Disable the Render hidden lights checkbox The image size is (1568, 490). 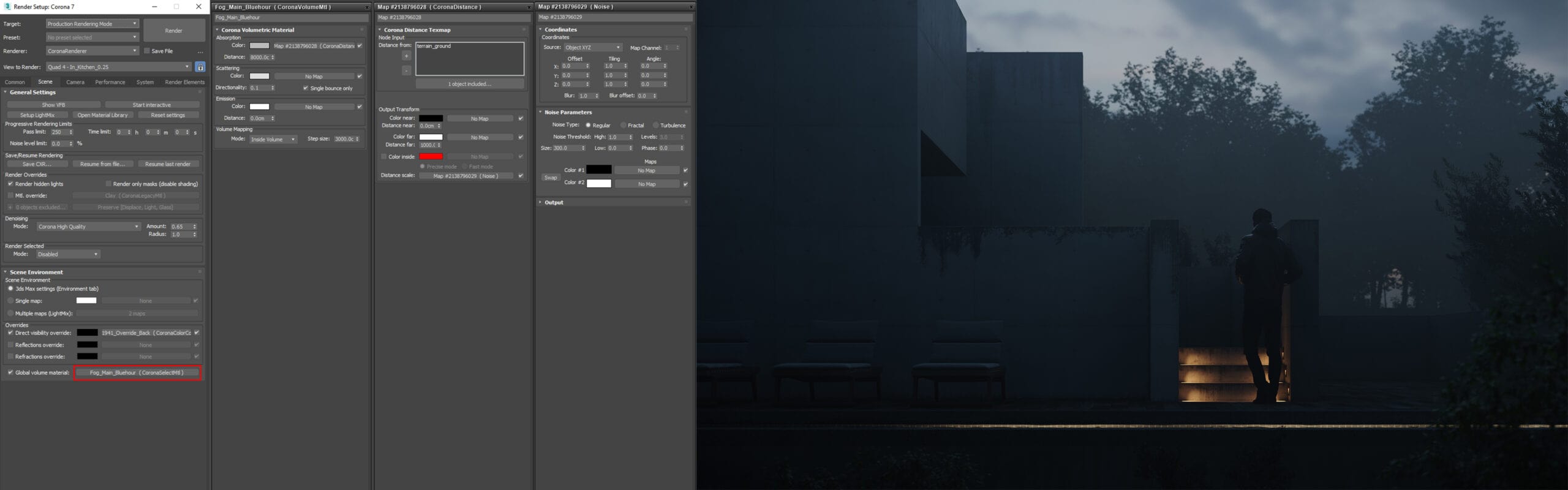[x=10, y=184]
